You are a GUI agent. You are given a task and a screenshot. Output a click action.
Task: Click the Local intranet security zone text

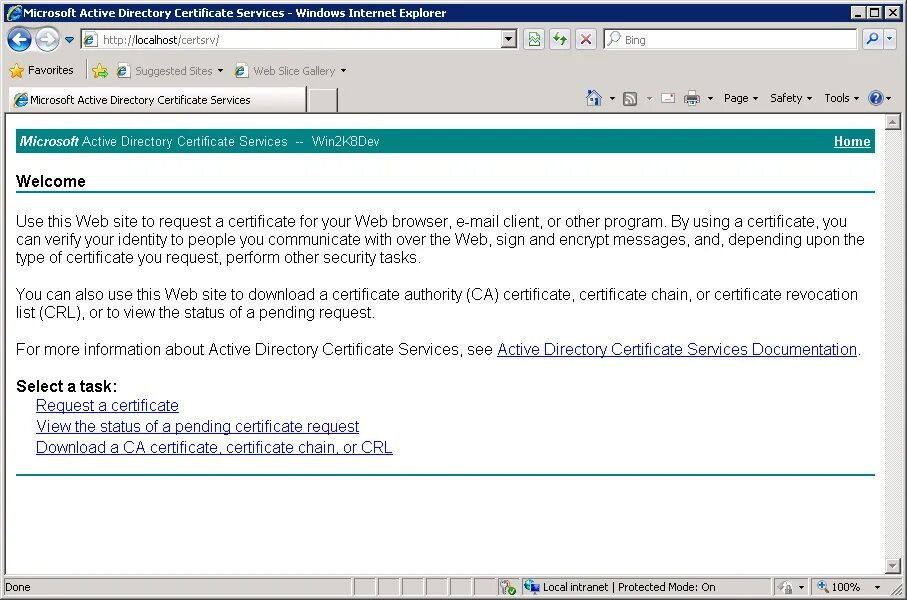575,587
